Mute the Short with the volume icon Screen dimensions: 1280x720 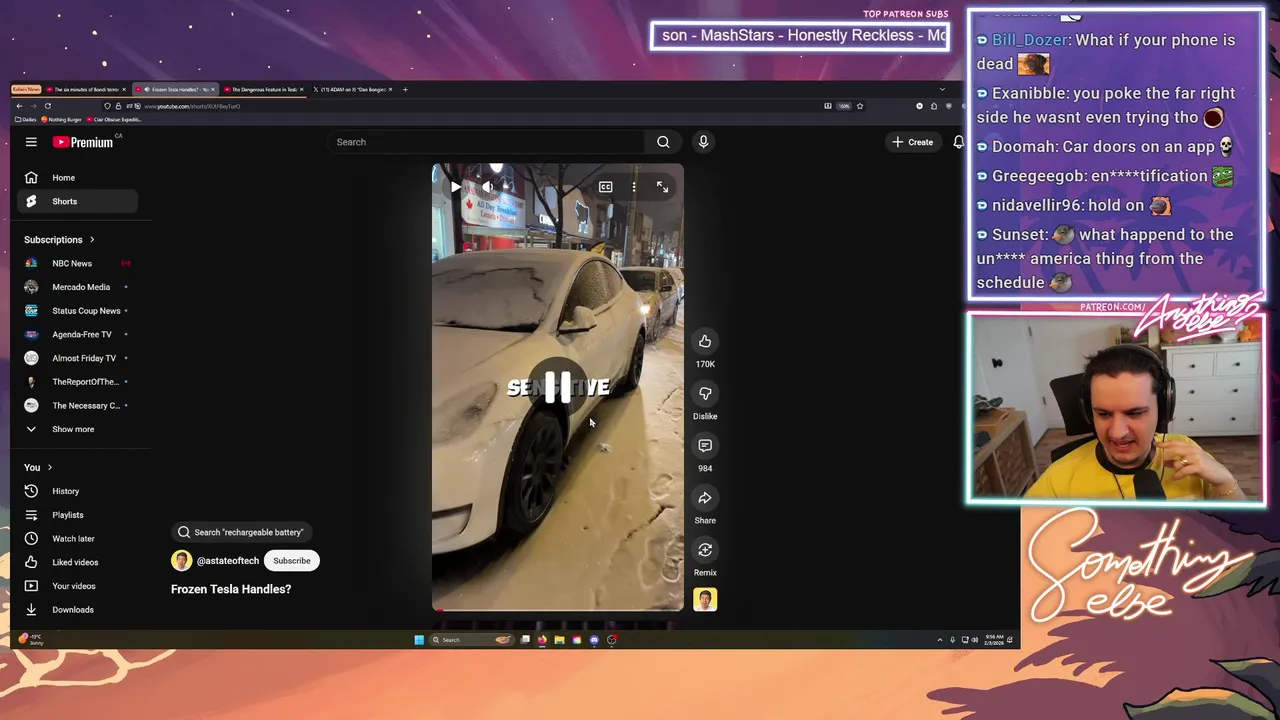click(487, 187)
